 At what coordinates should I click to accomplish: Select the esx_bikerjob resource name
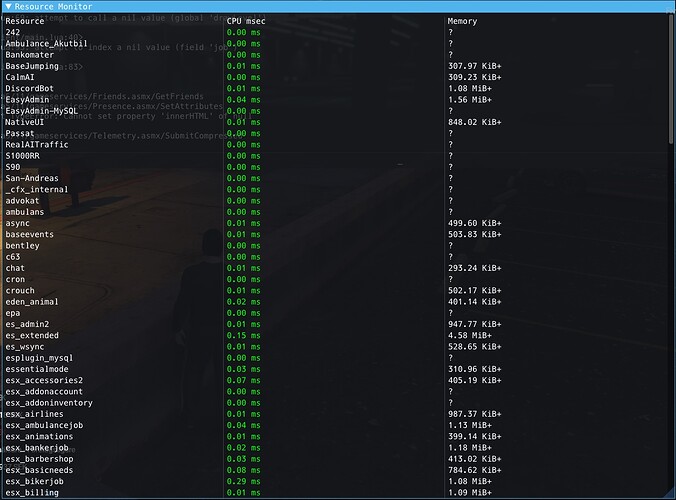pos(34,481)
